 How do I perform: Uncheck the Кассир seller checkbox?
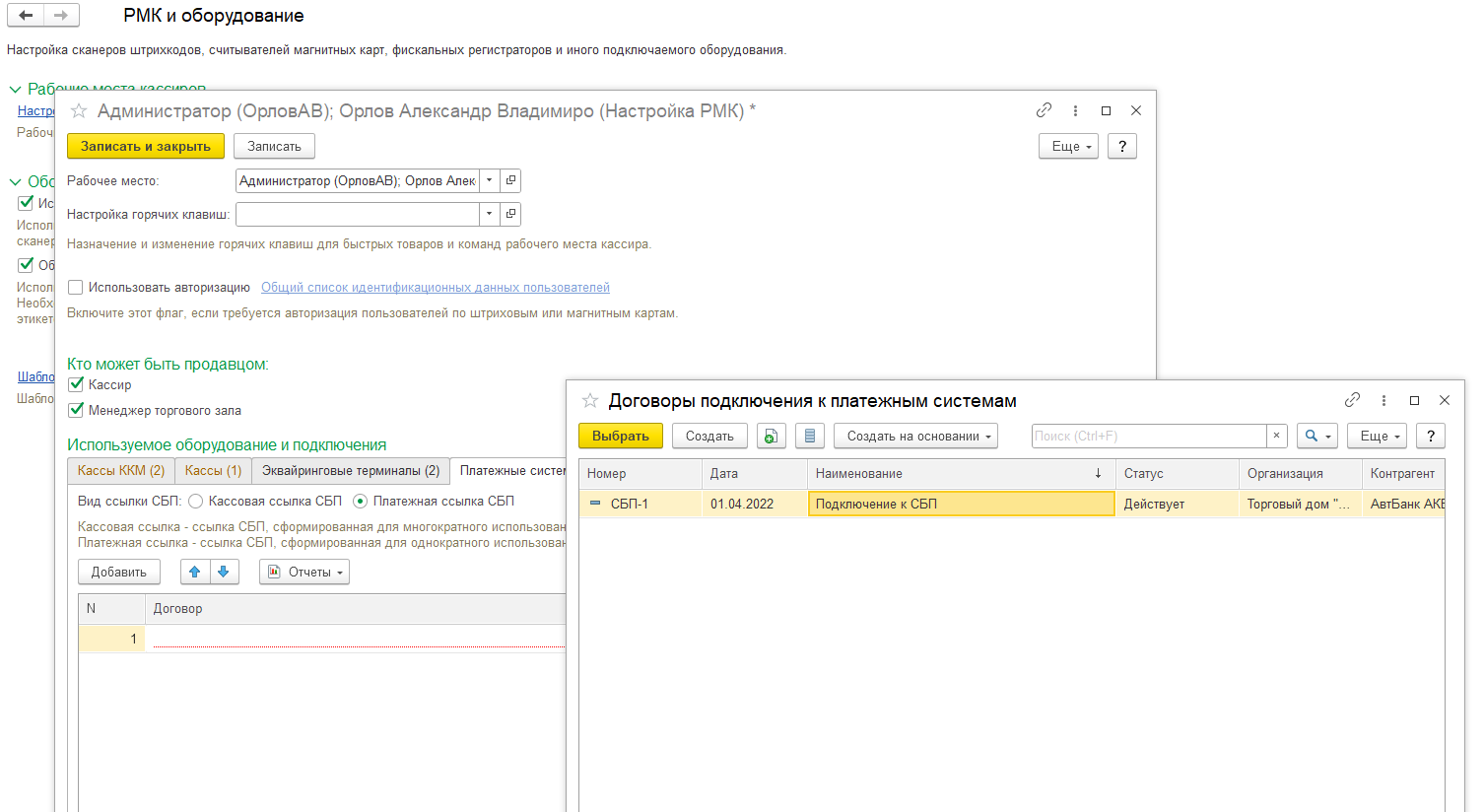click(76, 384)
